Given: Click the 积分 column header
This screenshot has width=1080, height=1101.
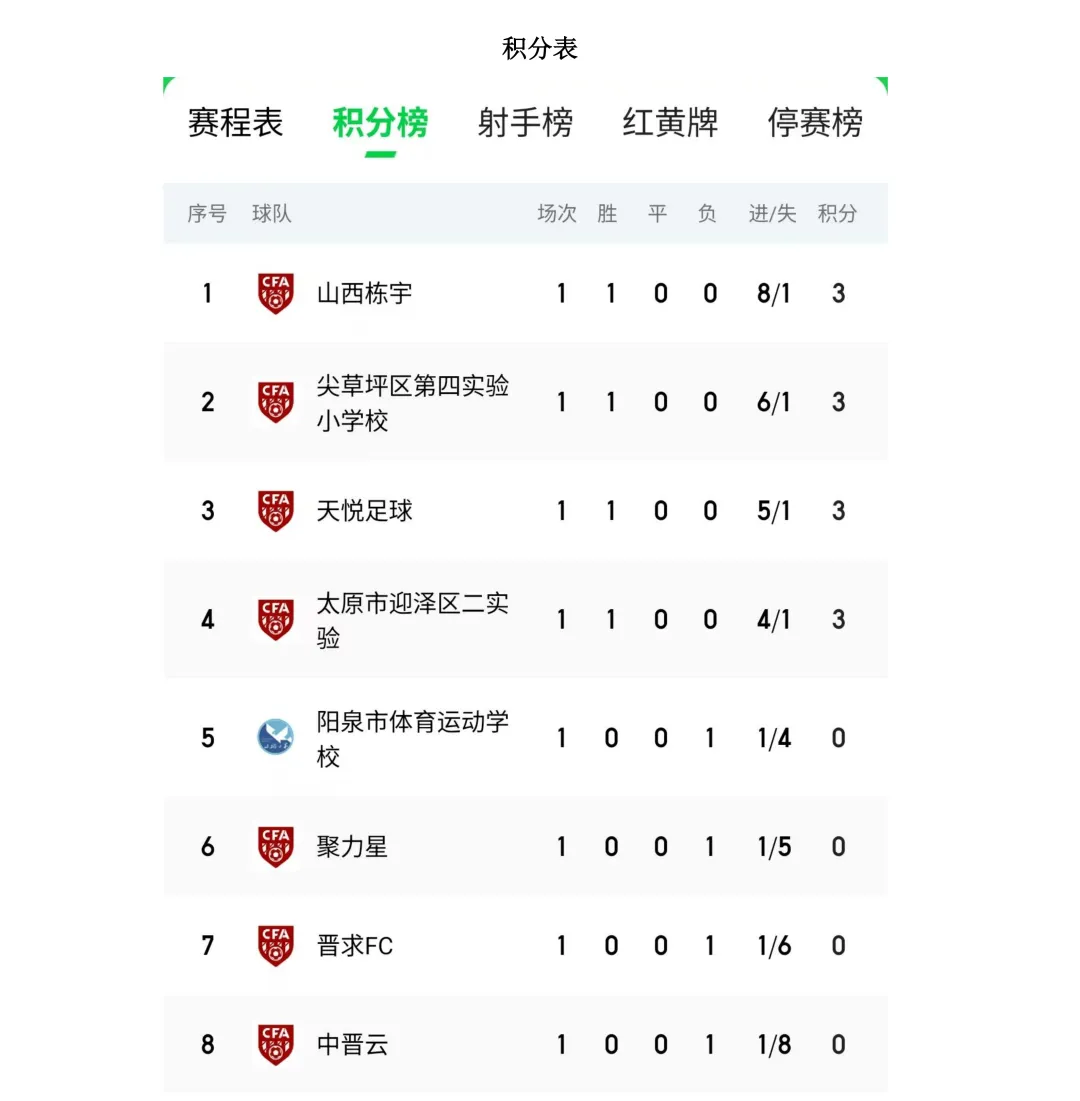Looking at the screenshot, I should tap(837, 213).
